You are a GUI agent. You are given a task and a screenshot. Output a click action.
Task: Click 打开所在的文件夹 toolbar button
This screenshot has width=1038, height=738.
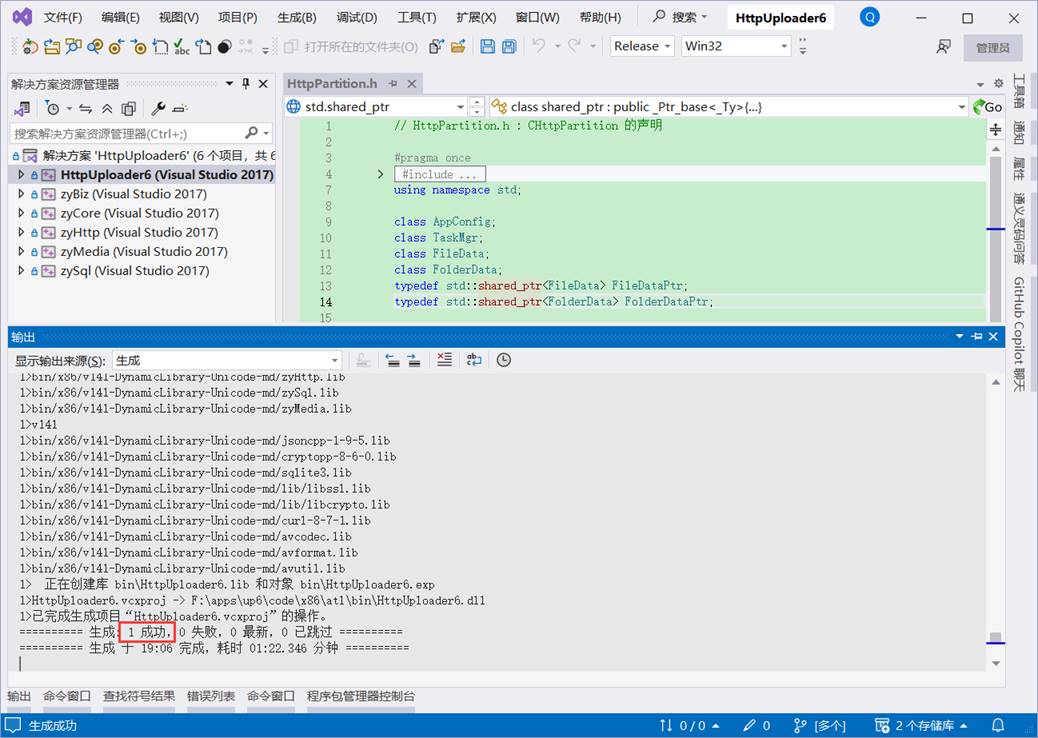[351, 46]
